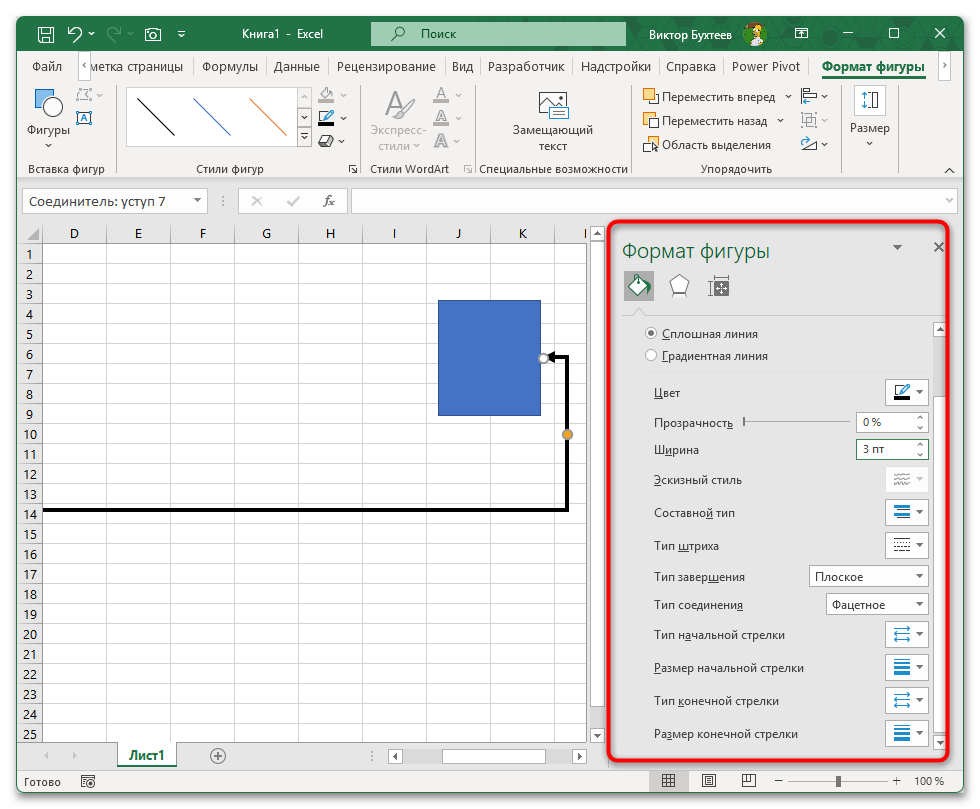Open the Вид tab
Viewport: 980px width, 809px height.
click(462, 66)
